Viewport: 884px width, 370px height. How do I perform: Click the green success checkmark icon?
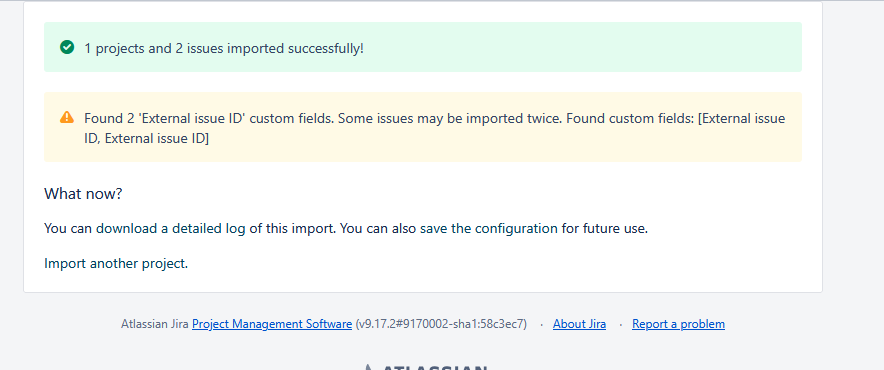tap(67, 47)
